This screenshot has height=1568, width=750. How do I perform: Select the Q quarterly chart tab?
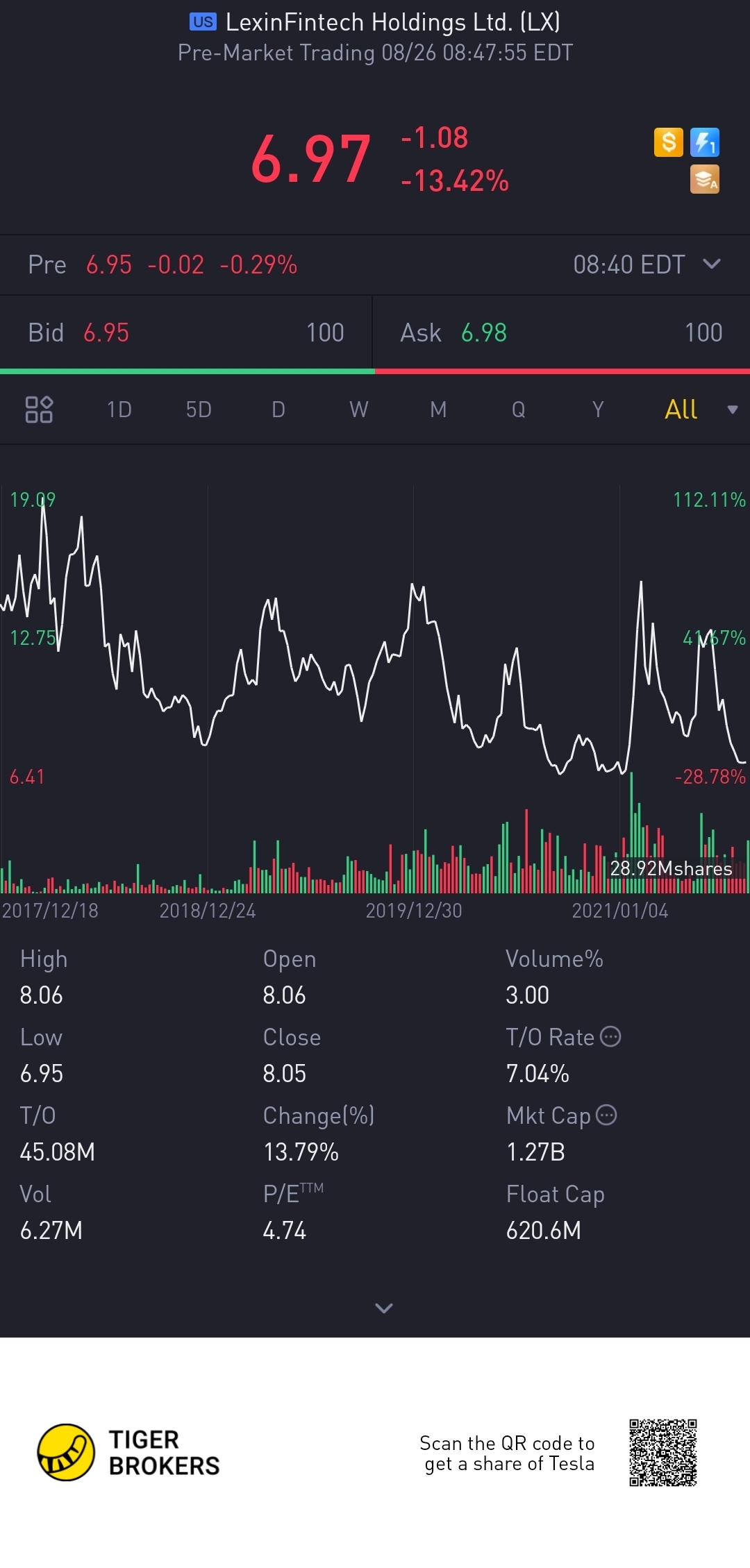[x=518, y=410]
